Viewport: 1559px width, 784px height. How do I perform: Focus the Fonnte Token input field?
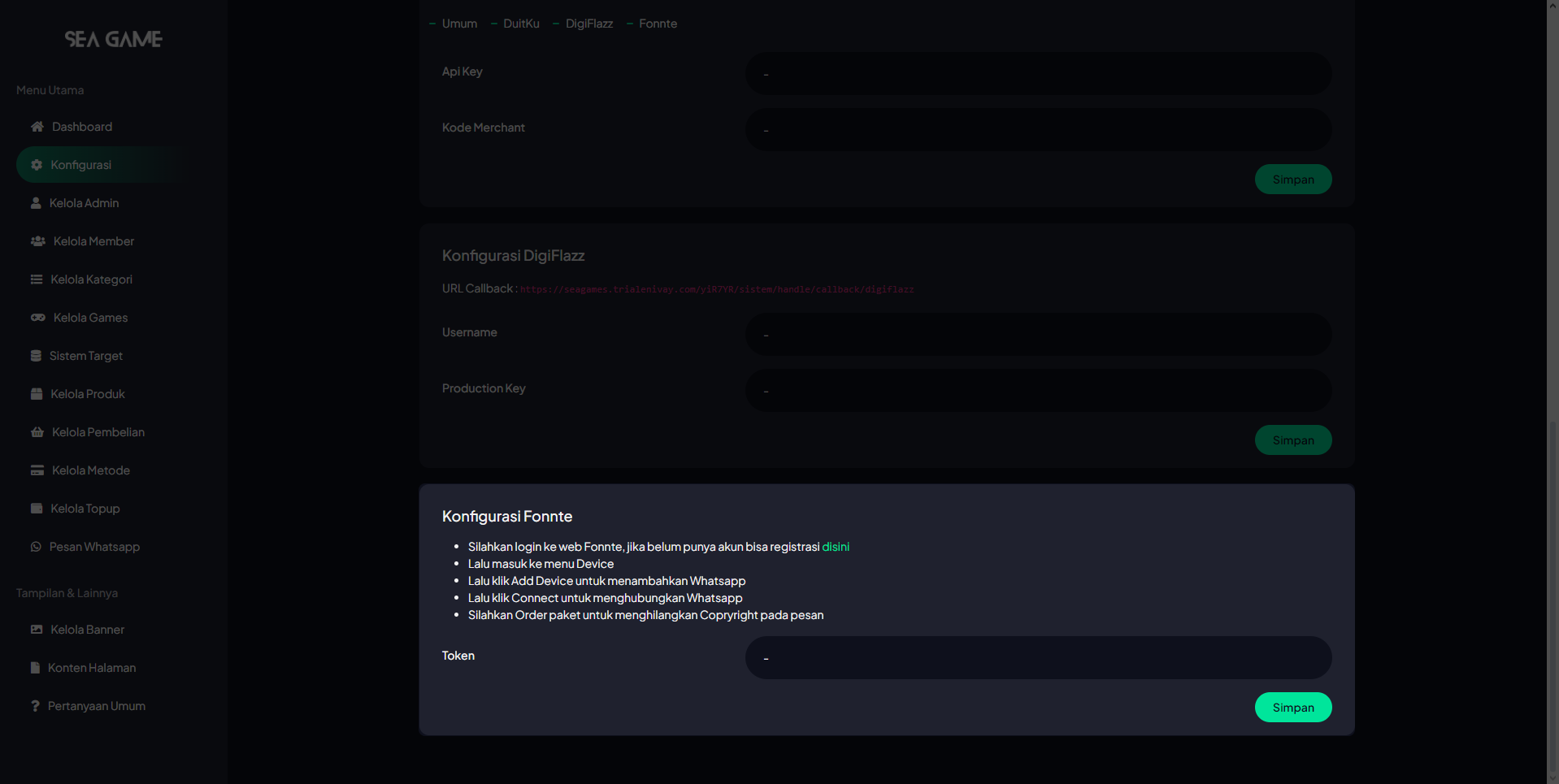tap(1038, 658)
